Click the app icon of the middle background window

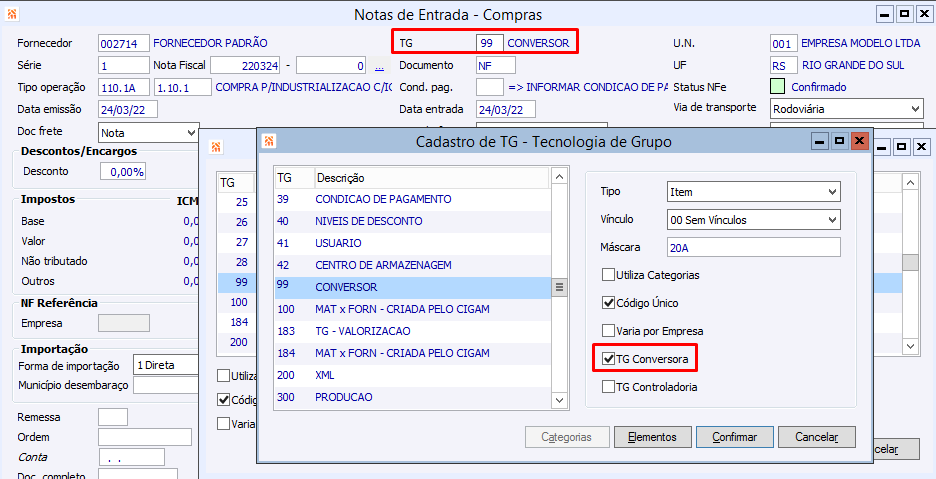pos(216,147)
